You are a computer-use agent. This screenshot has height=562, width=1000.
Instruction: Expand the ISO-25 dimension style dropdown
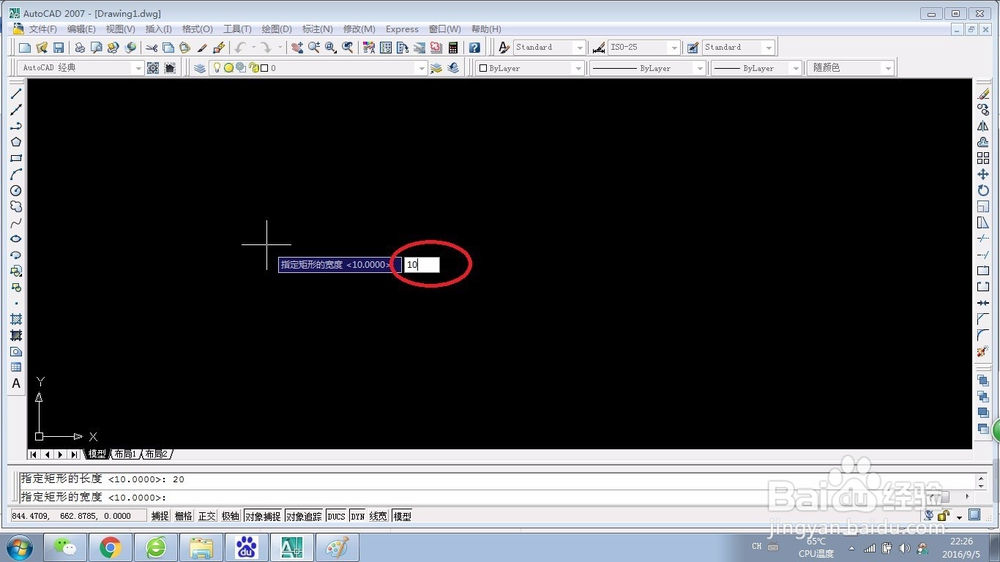tap(674, 47)
